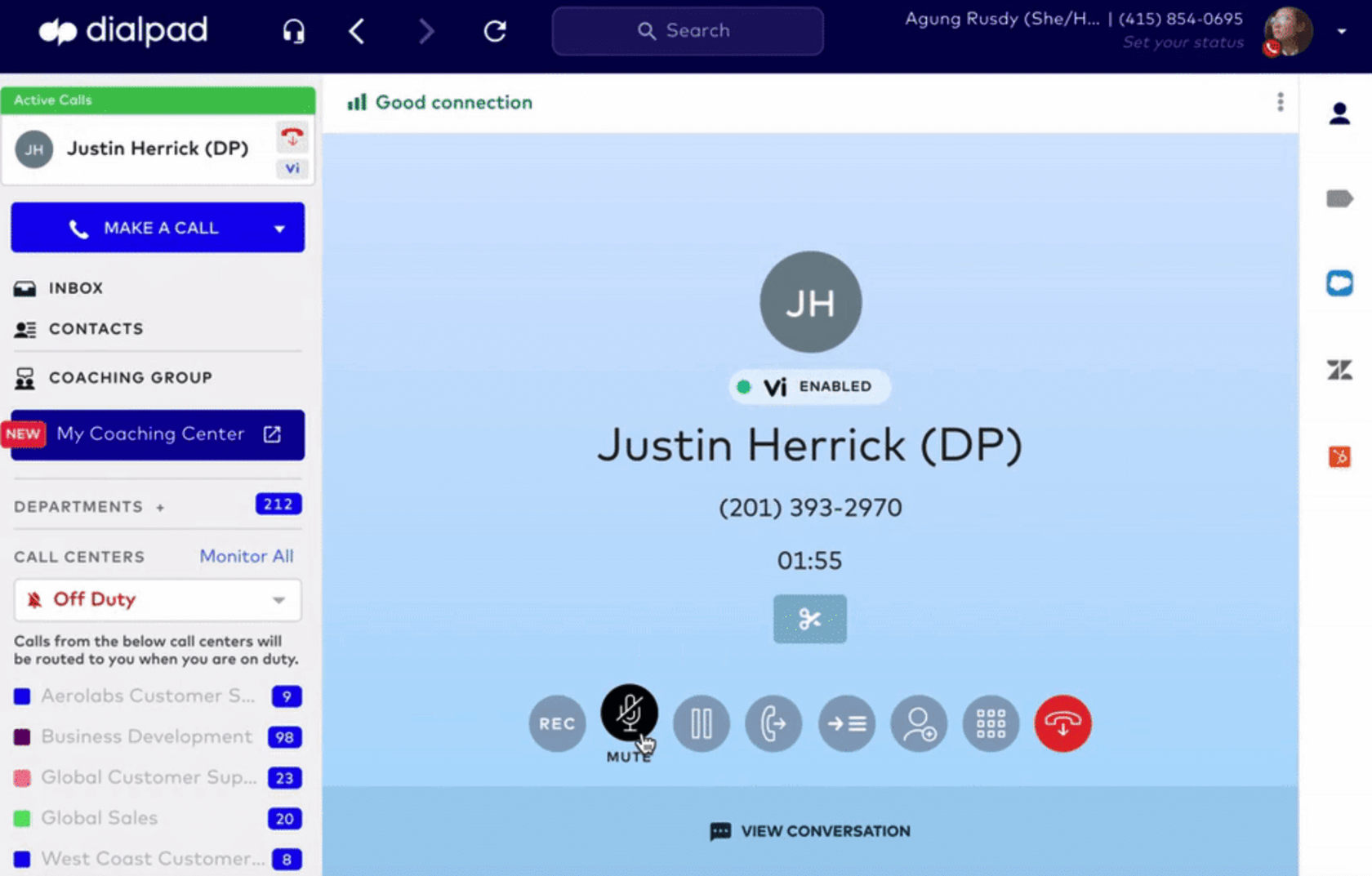Screen dimensions: 1372x876
Task: Click the DEPARTMENTS 212 badge
Action: click(x=278, y=505)
